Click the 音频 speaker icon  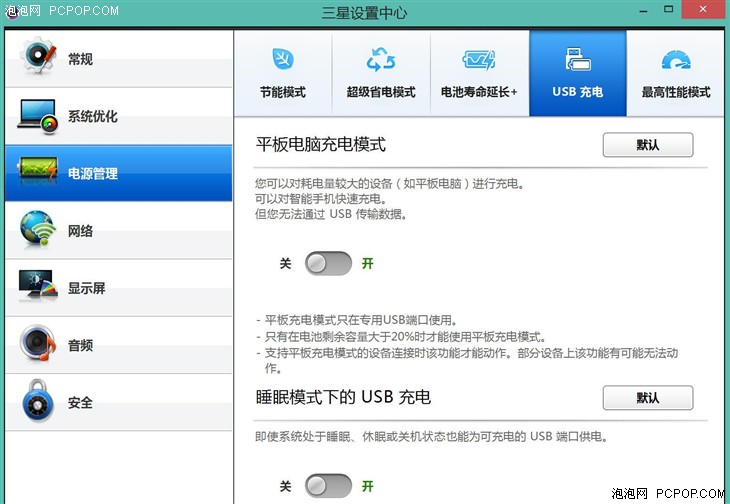click(x=37, y=343)
